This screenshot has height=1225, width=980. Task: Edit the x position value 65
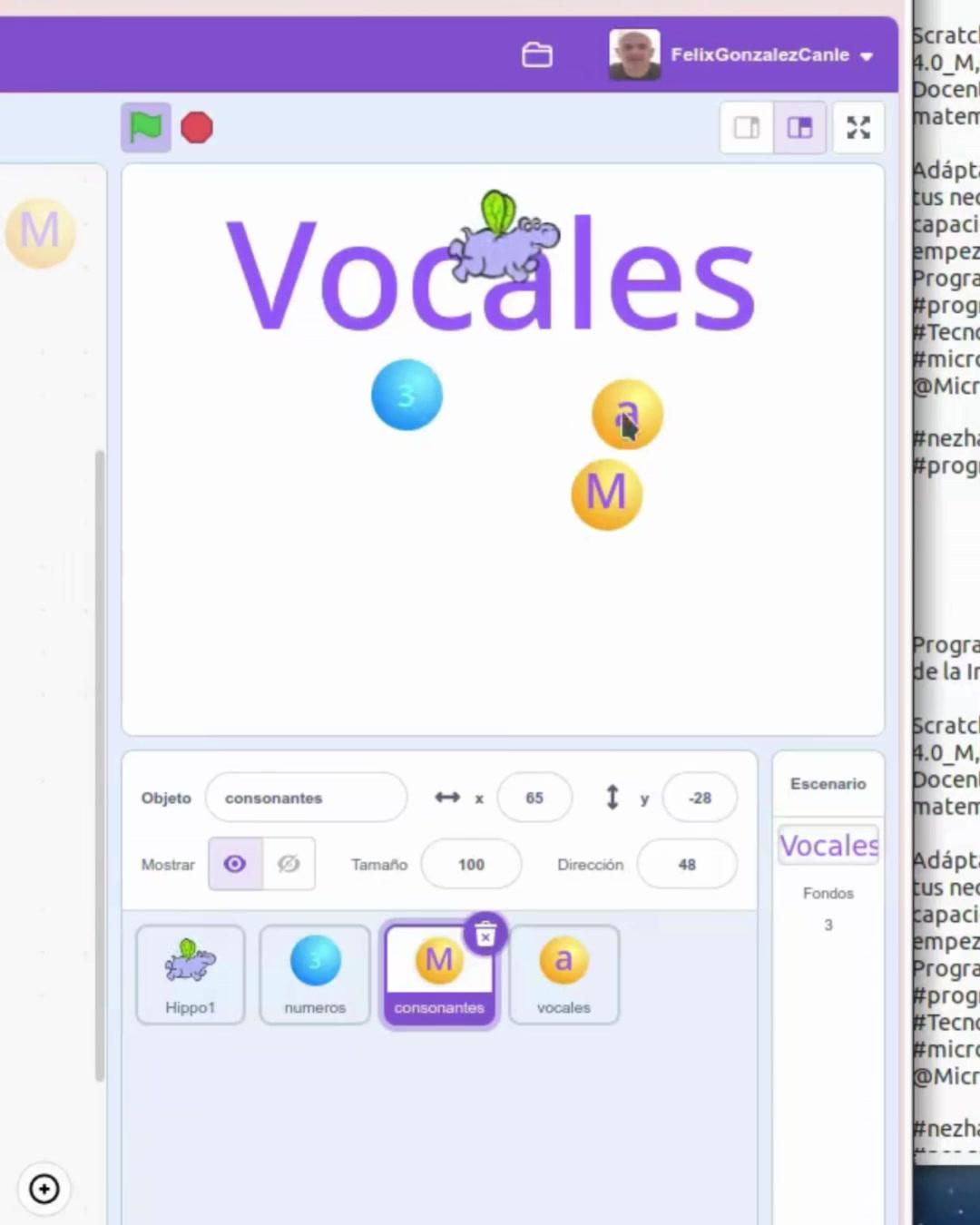534,798
